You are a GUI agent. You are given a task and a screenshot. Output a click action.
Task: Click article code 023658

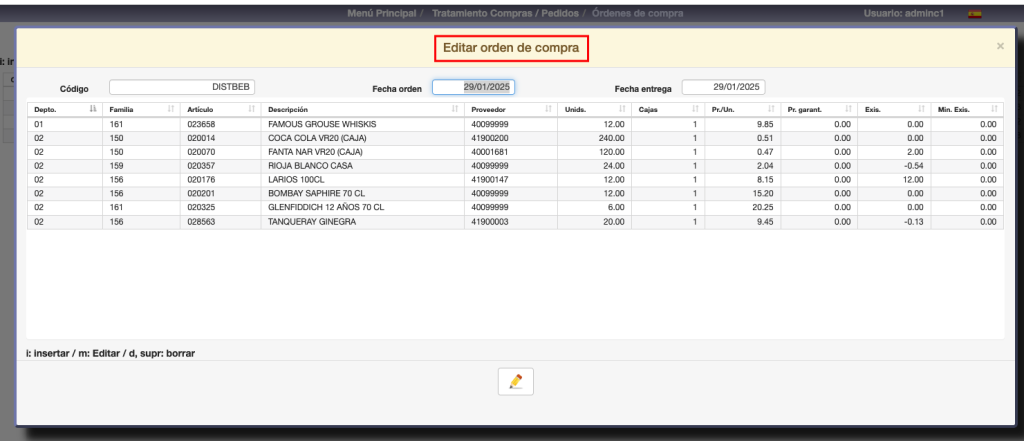pyautogui.click(x=200, y=124)
